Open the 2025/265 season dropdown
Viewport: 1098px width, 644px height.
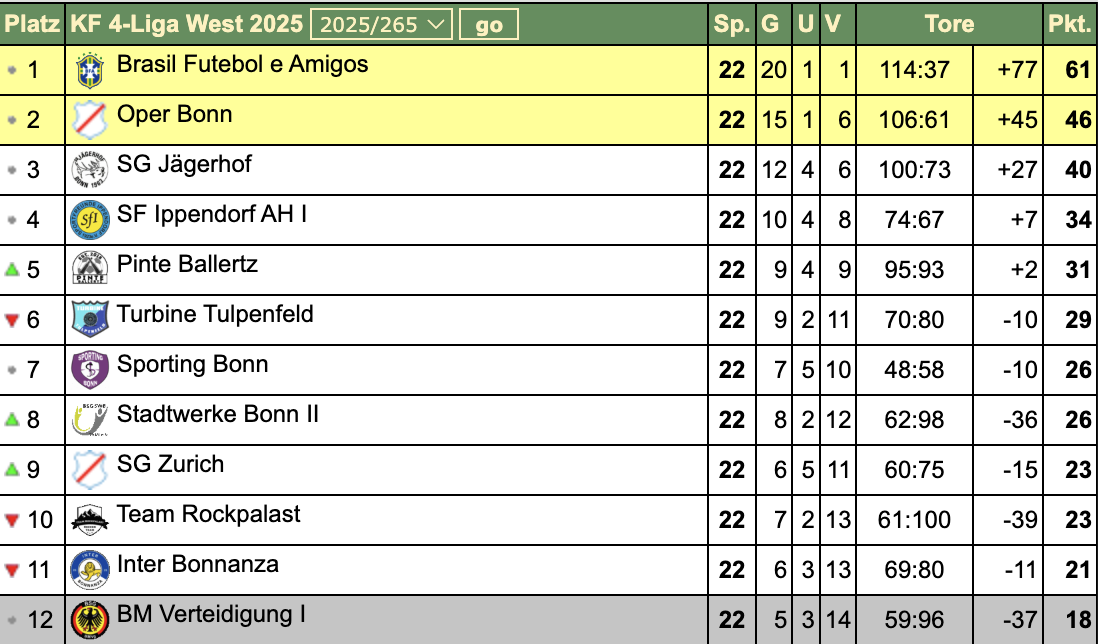coord(381,24)
